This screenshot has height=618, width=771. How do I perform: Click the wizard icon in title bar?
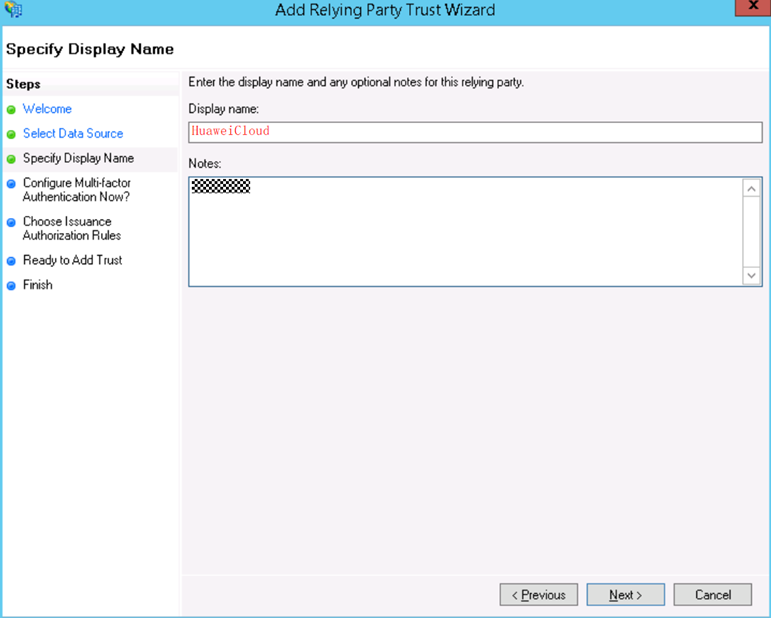tap(13, 9)
